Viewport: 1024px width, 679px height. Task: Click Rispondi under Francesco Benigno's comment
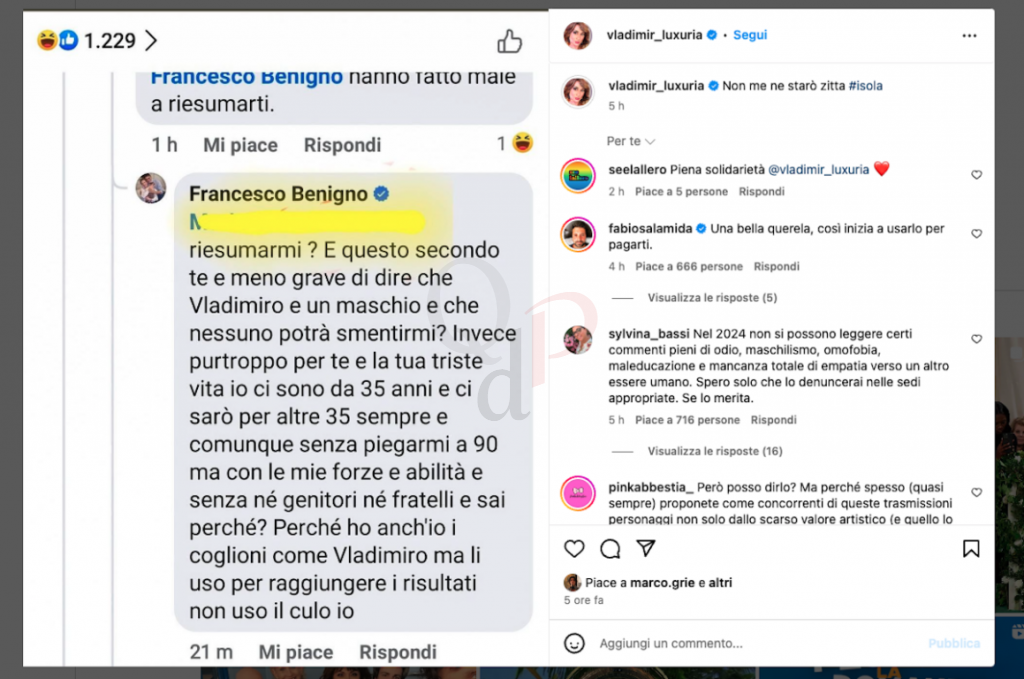pyautogui.click(x=398, y=652)
